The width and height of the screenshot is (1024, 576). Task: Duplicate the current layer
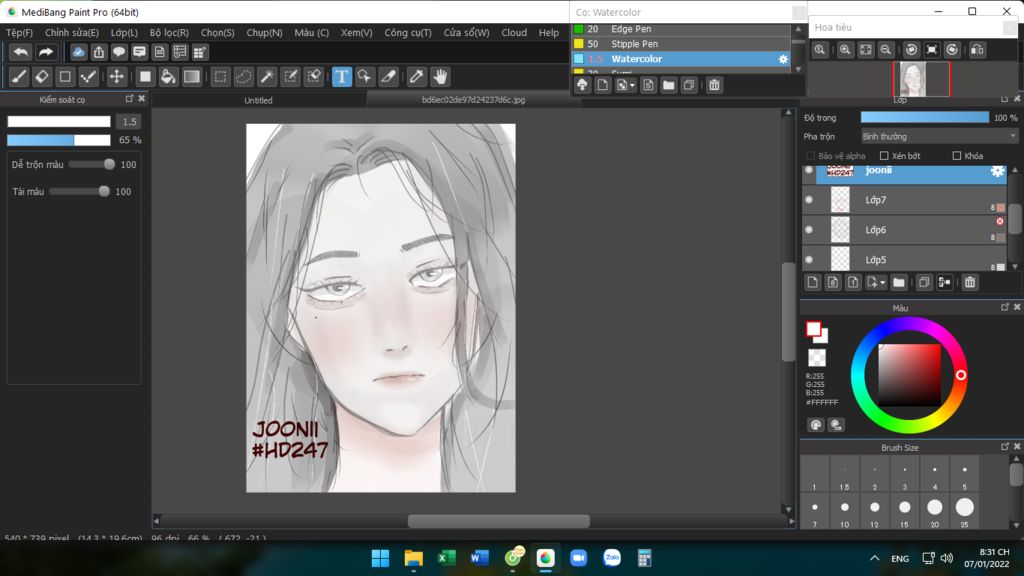click(923, 282)
